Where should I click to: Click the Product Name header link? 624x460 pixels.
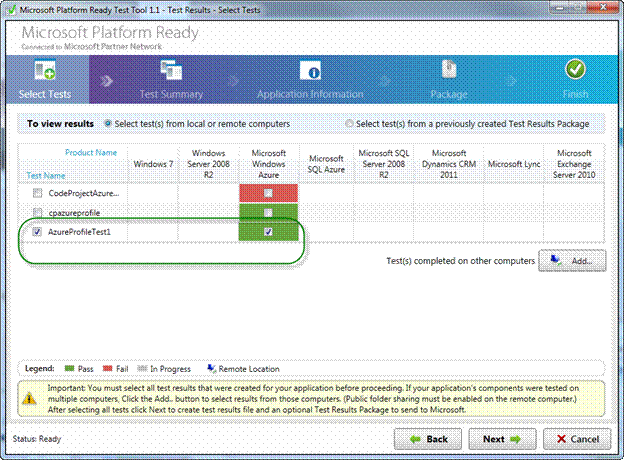point(91,152)
